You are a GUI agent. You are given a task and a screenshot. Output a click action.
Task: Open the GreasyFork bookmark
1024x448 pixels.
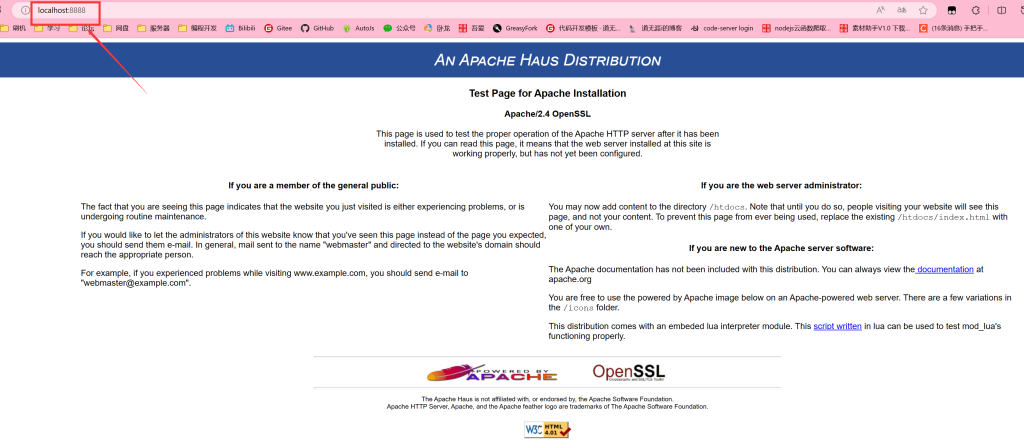pyautogui.click(x=515, y=29)
